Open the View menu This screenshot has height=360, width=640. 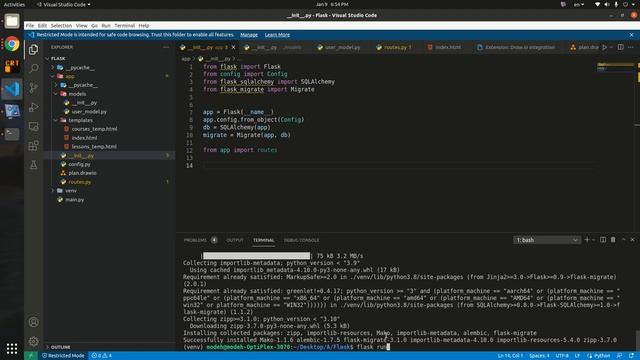pos(81,25)
